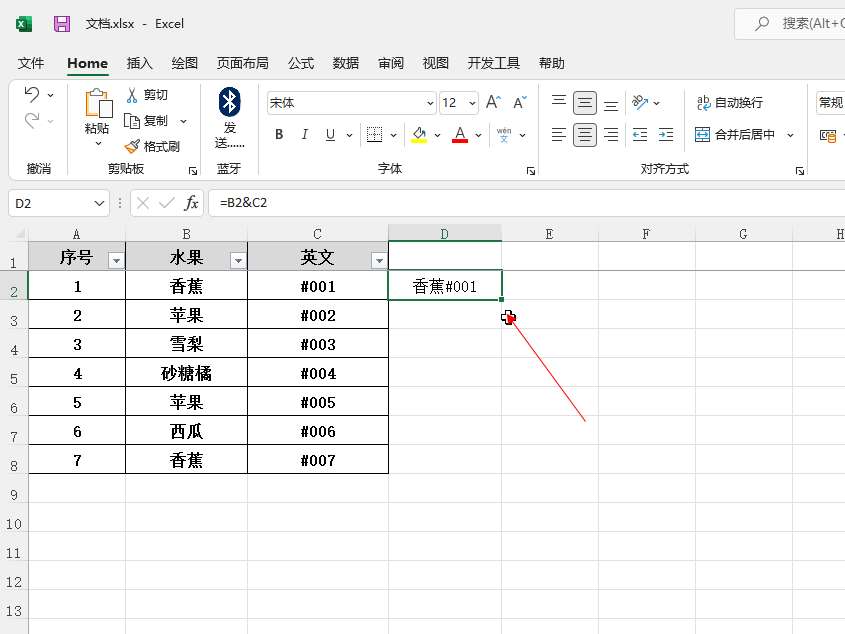845x634 pixels.
Task: Select the Format Painter (格式刷) tool
Action: click(x=153, y=146)
